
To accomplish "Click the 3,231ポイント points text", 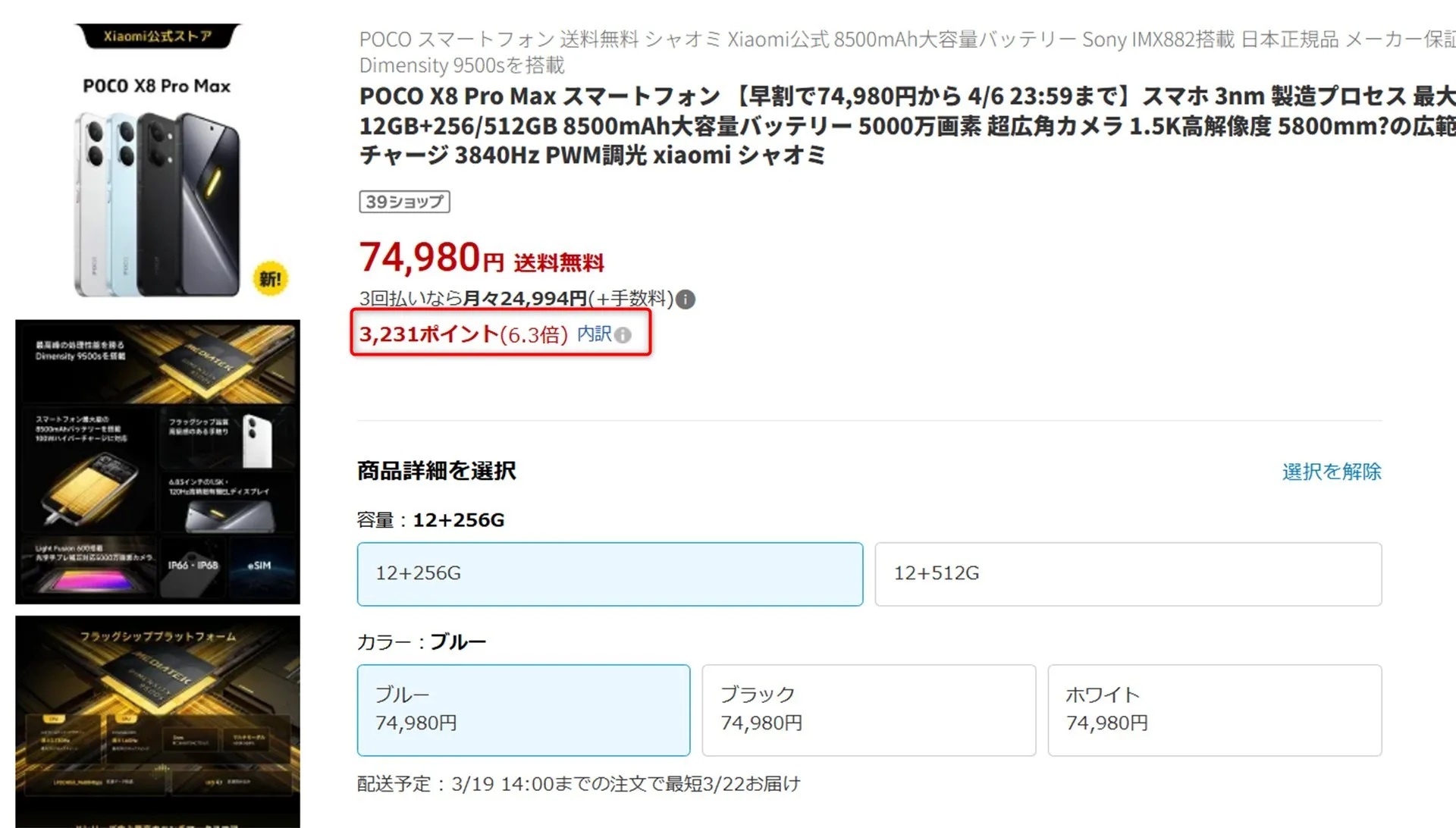I will pyautogui.click(x=428, y=334).
